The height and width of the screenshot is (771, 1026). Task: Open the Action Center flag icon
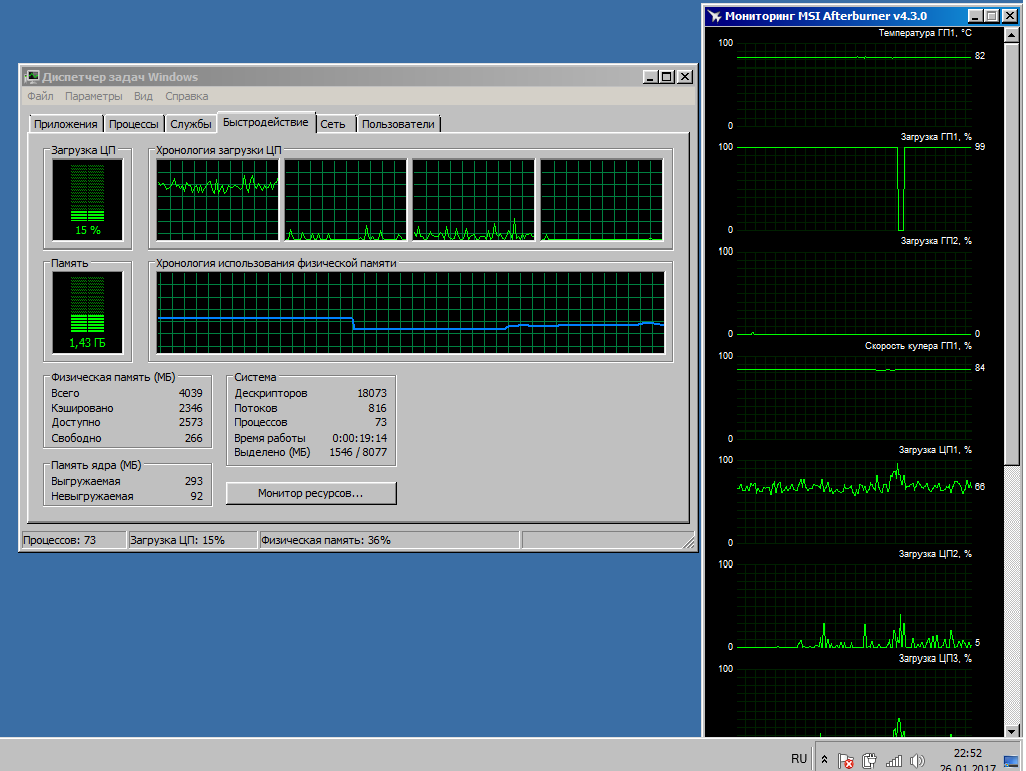[x=846, y=761]
